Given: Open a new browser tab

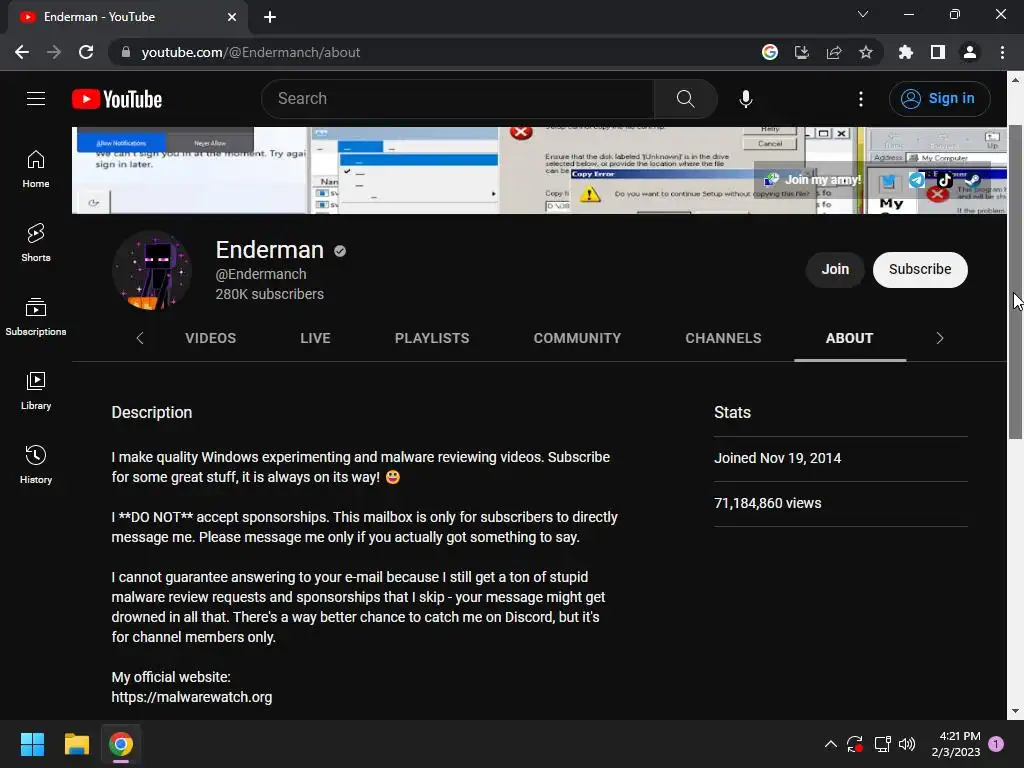Looking at the screenshot, I should click(x=270, y=17).
